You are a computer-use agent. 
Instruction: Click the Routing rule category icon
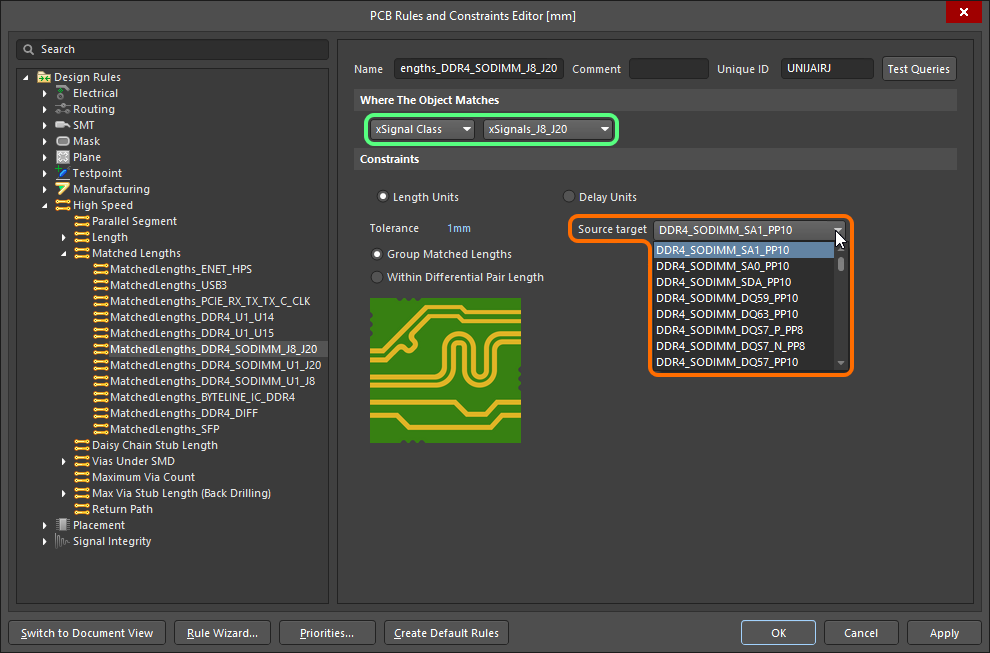point(63,109)
